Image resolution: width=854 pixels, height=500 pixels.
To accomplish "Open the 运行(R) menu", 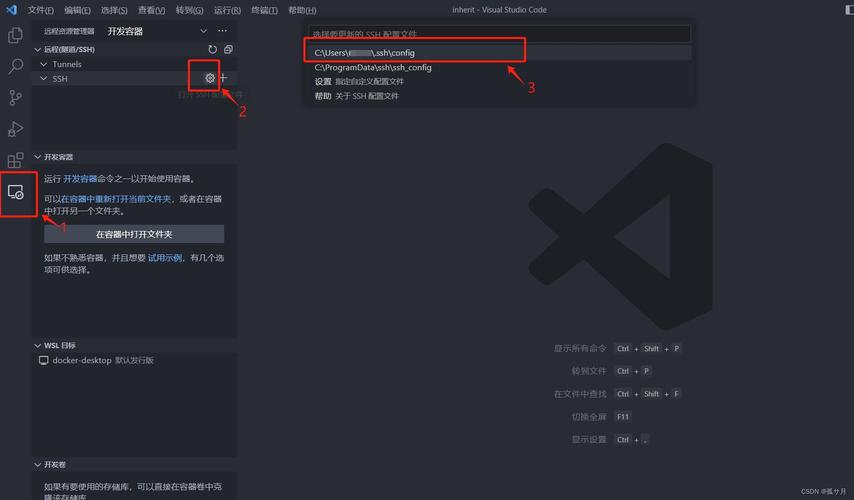I will pos(227,10).
